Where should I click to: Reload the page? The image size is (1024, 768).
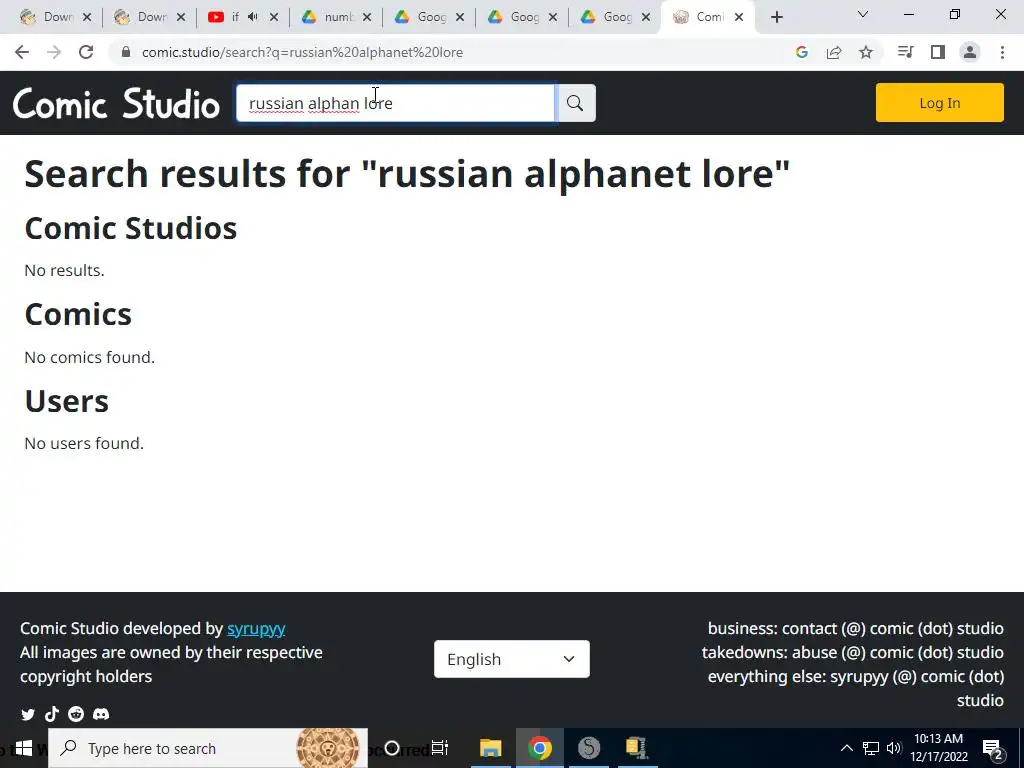86,52
